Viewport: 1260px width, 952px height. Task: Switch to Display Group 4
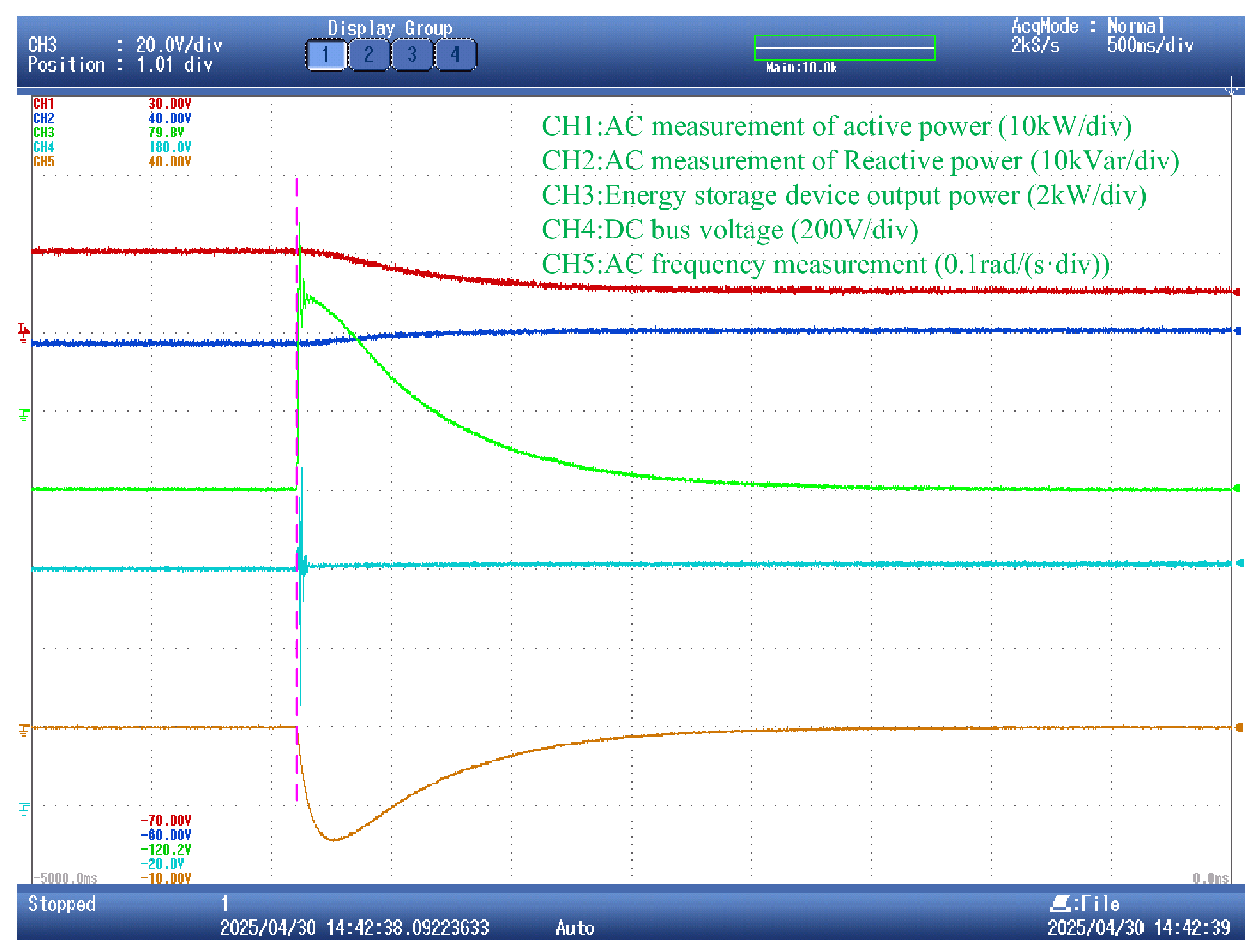pos(455,55)
